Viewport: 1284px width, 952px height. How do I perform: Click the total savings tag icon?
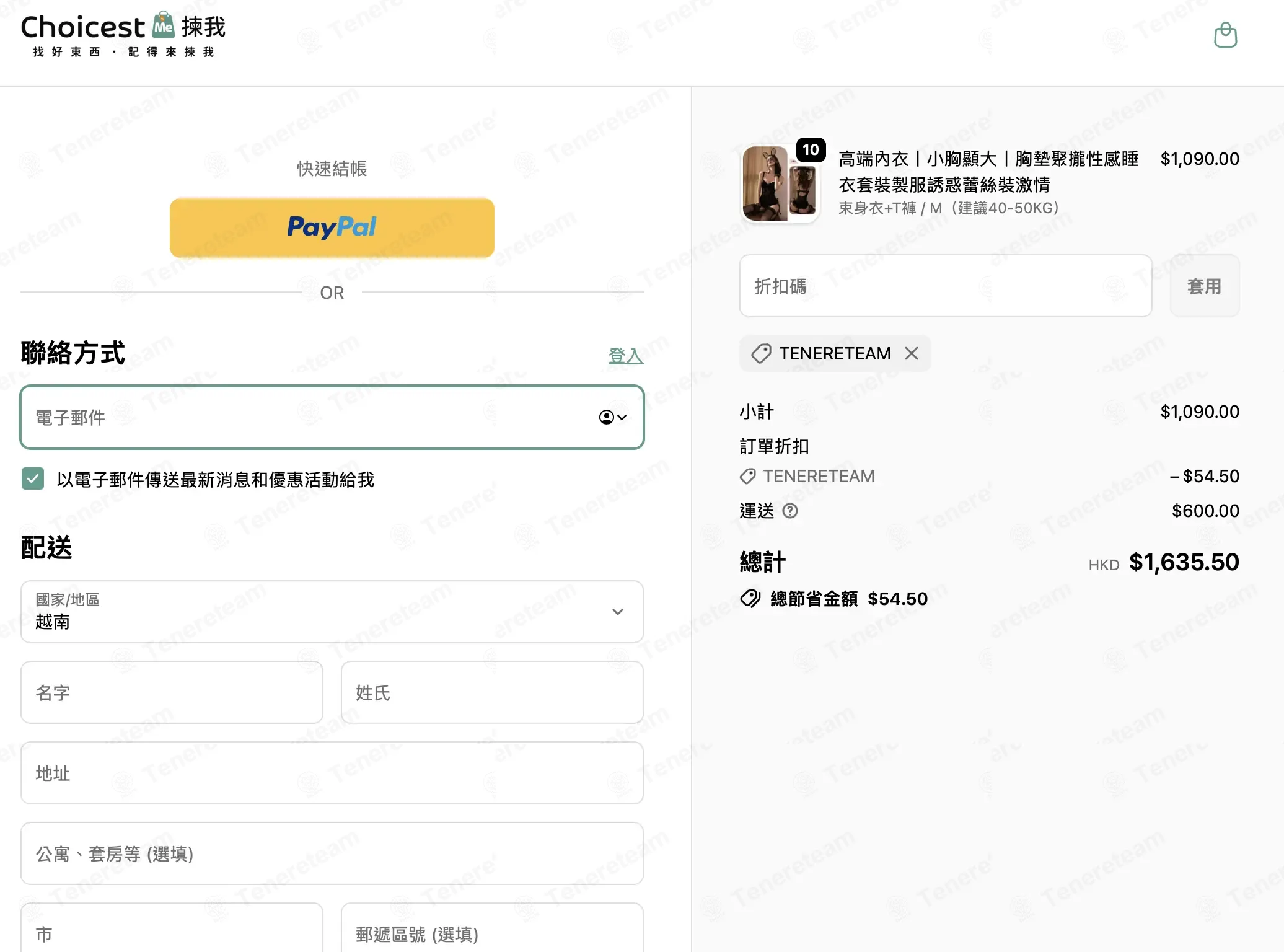point(750,599)
